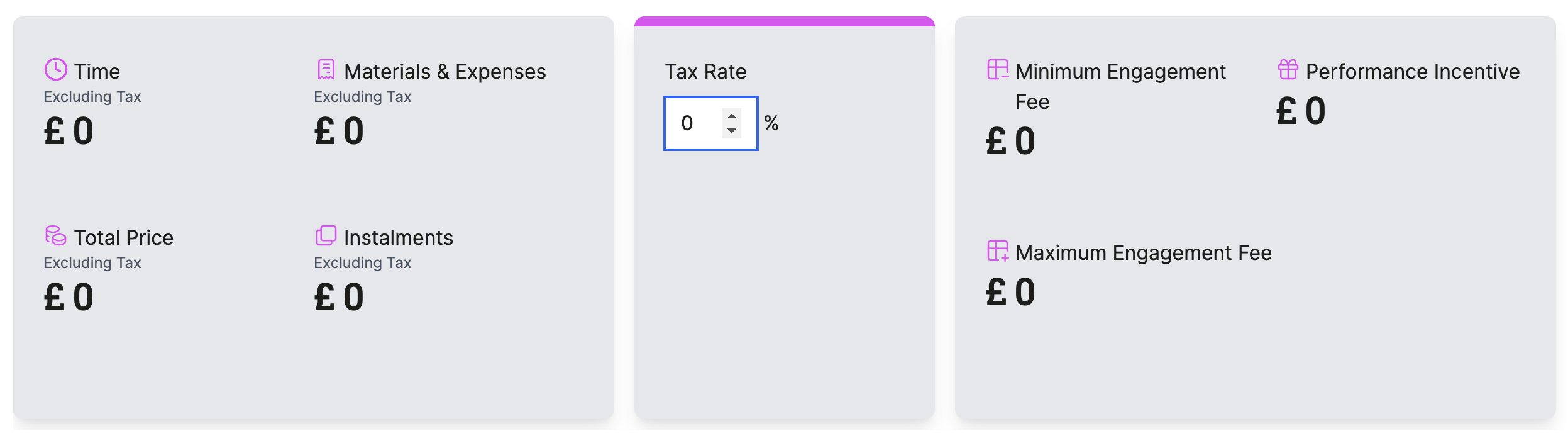This screenshot has width=1568, height=438.
Task: Select the Materials & Expenses amount
Action: (x=340, y=132)
